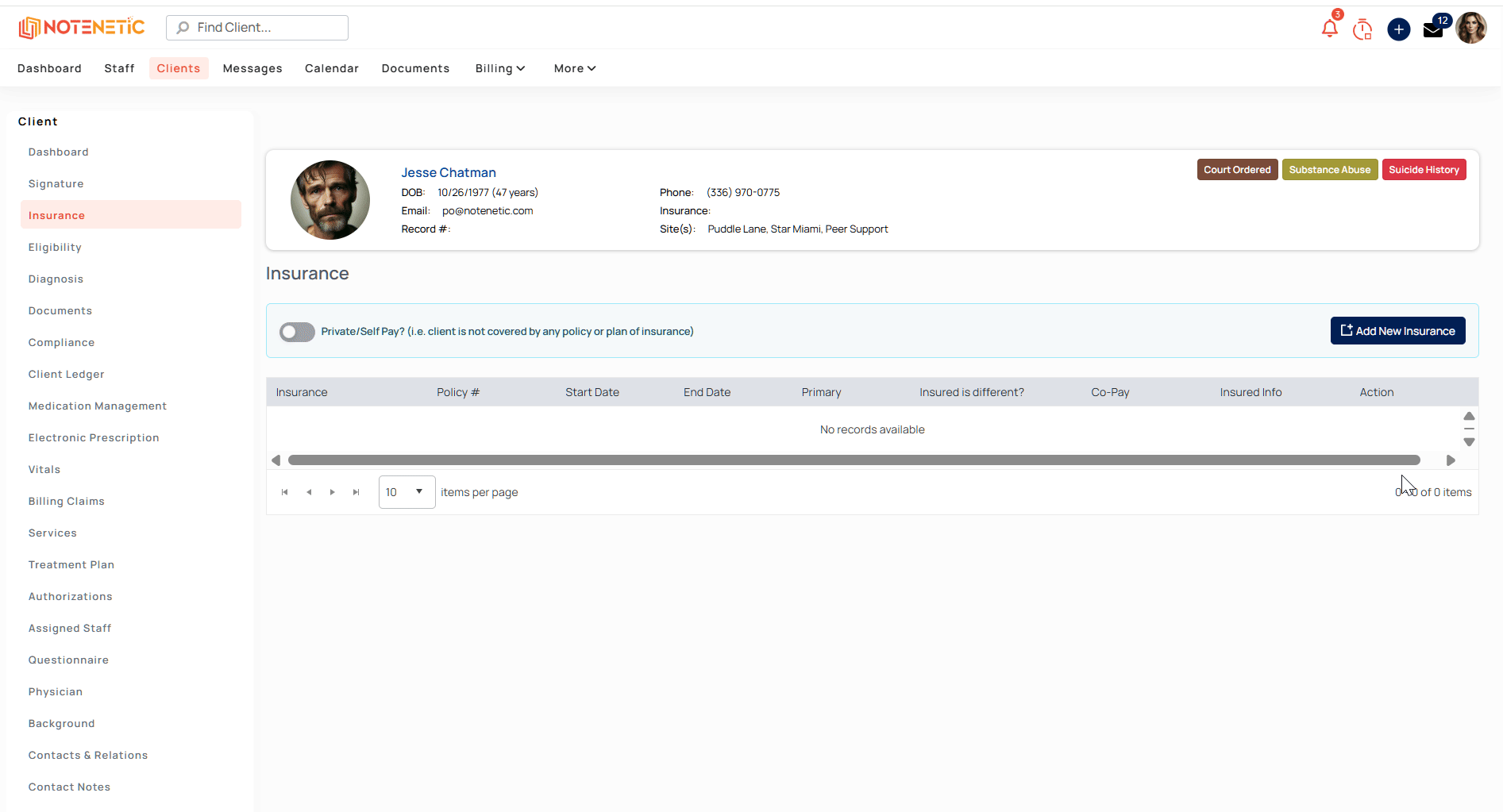Toggle the Private/Self Pay switch
This screenshot has width=1503, height=812.
tap(297, 332)
